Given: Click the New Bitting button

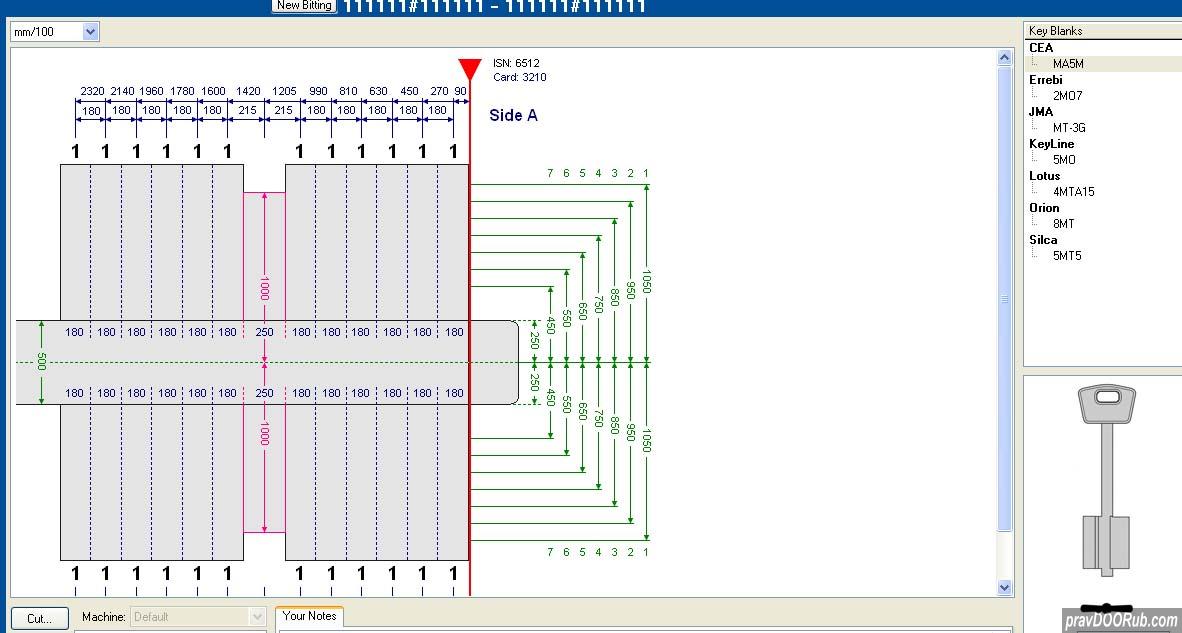Looking at the screenshot, I should pyautogui.click(x=304, y=6).
